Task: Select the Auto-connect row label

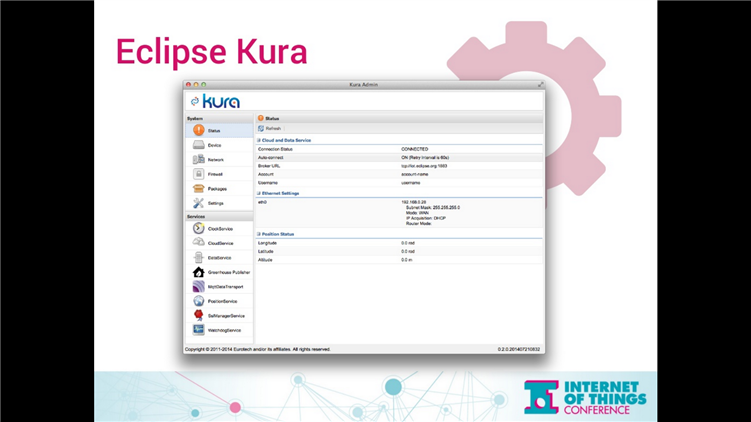Action: tap(271, 158)
